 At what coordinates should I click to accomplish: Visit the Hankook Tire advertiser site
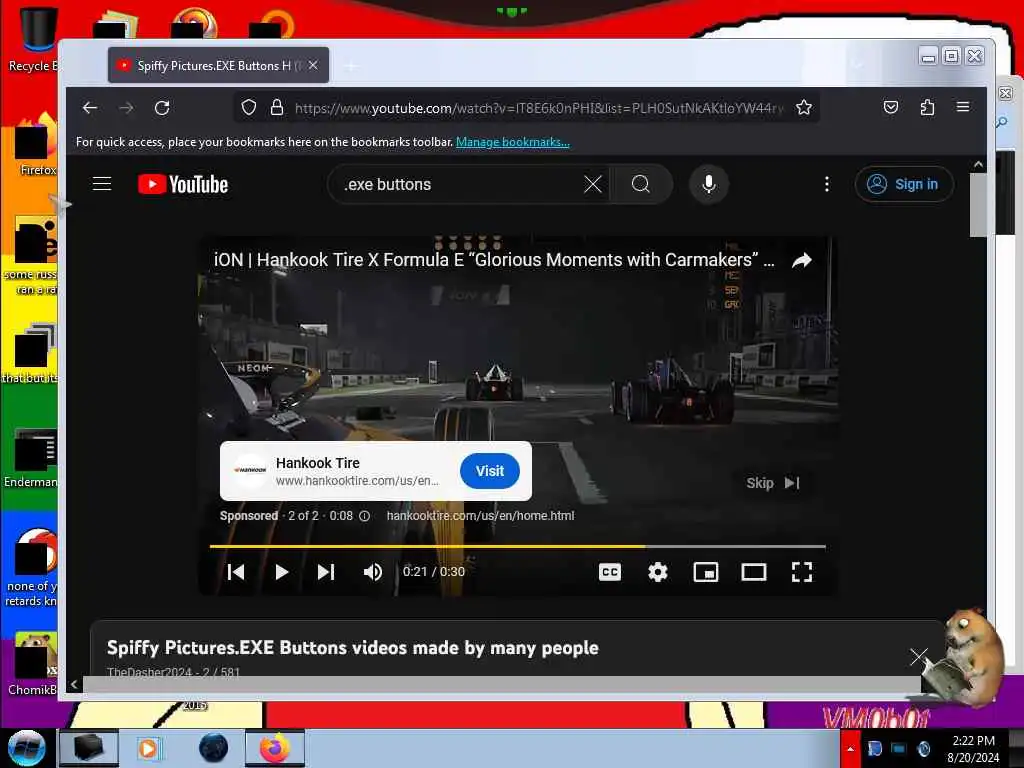click(490, 471)
